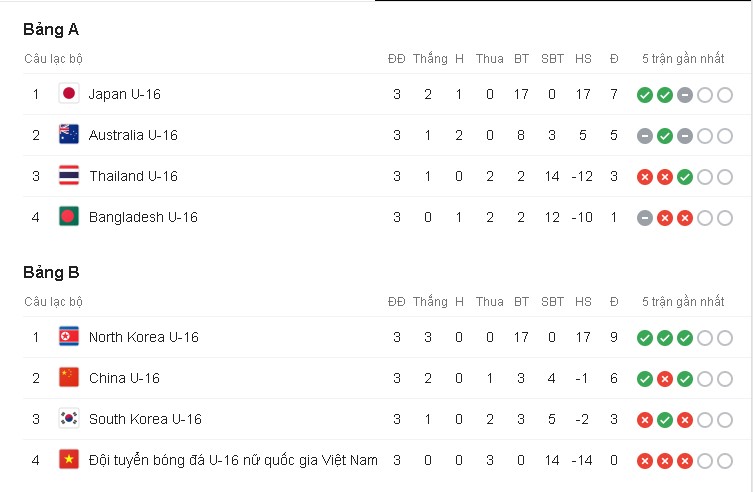Image resolution: width=753 pixels, height=492 pixels.
Task: Click the South Korea flag icon
Action: [69, 419]
